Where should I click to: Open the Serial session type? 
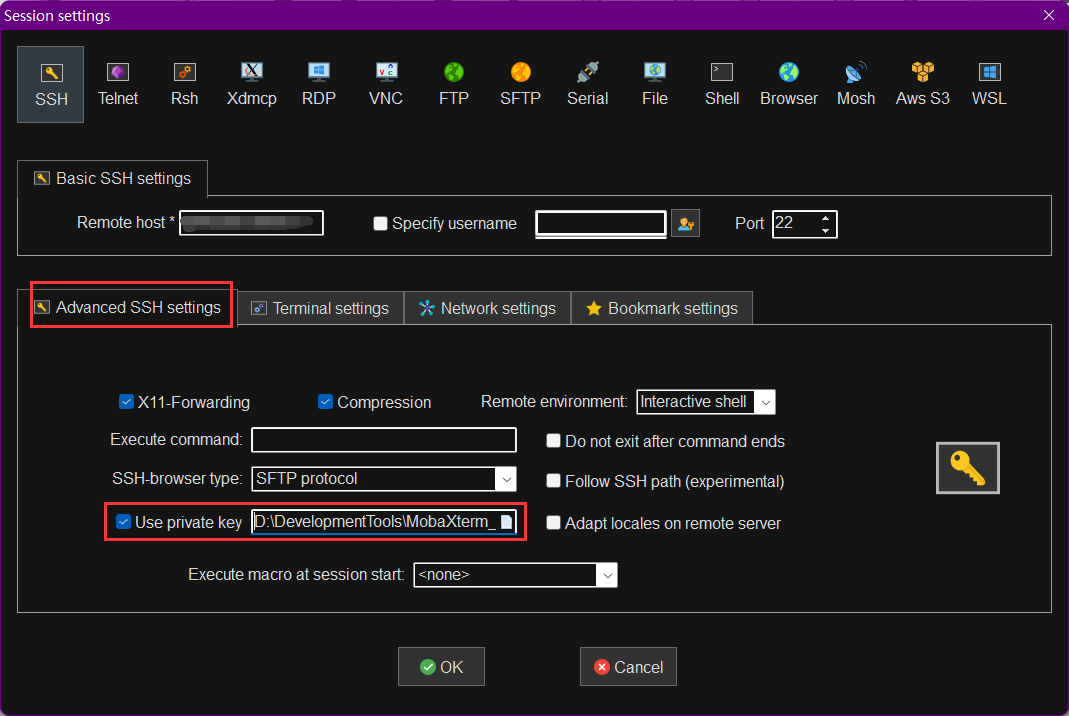tap(588, 85)
